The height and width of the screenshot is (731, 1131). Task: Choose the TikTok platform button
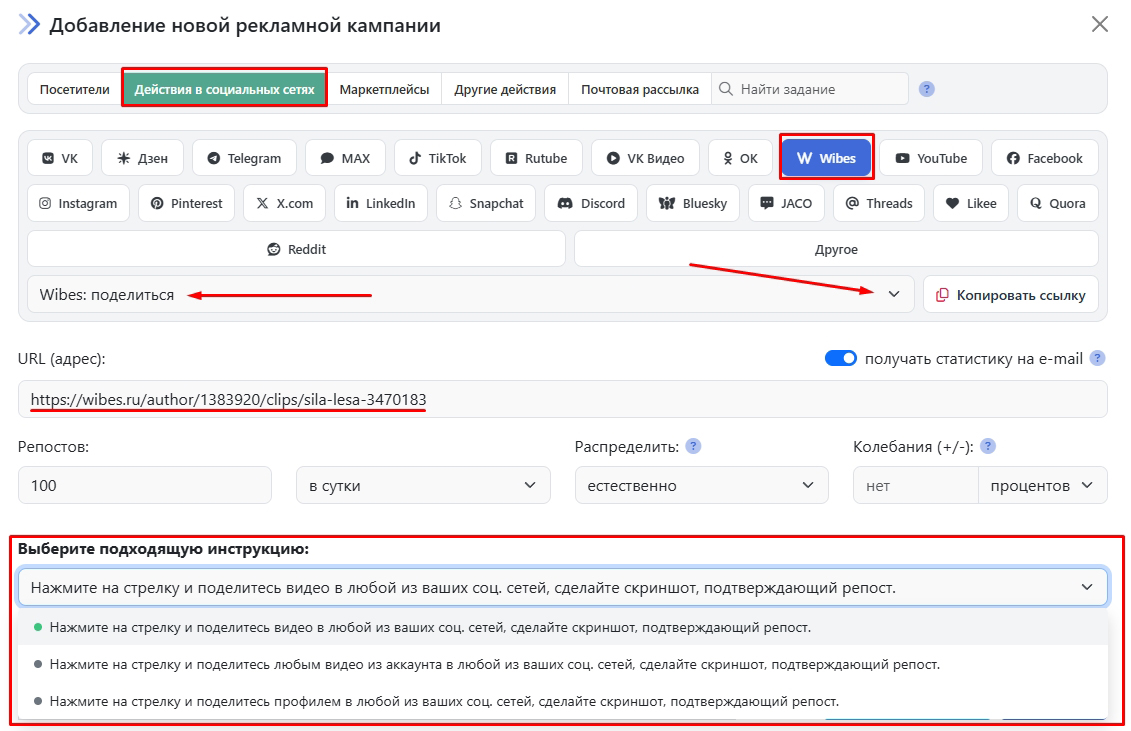click(x=437, y=158)
